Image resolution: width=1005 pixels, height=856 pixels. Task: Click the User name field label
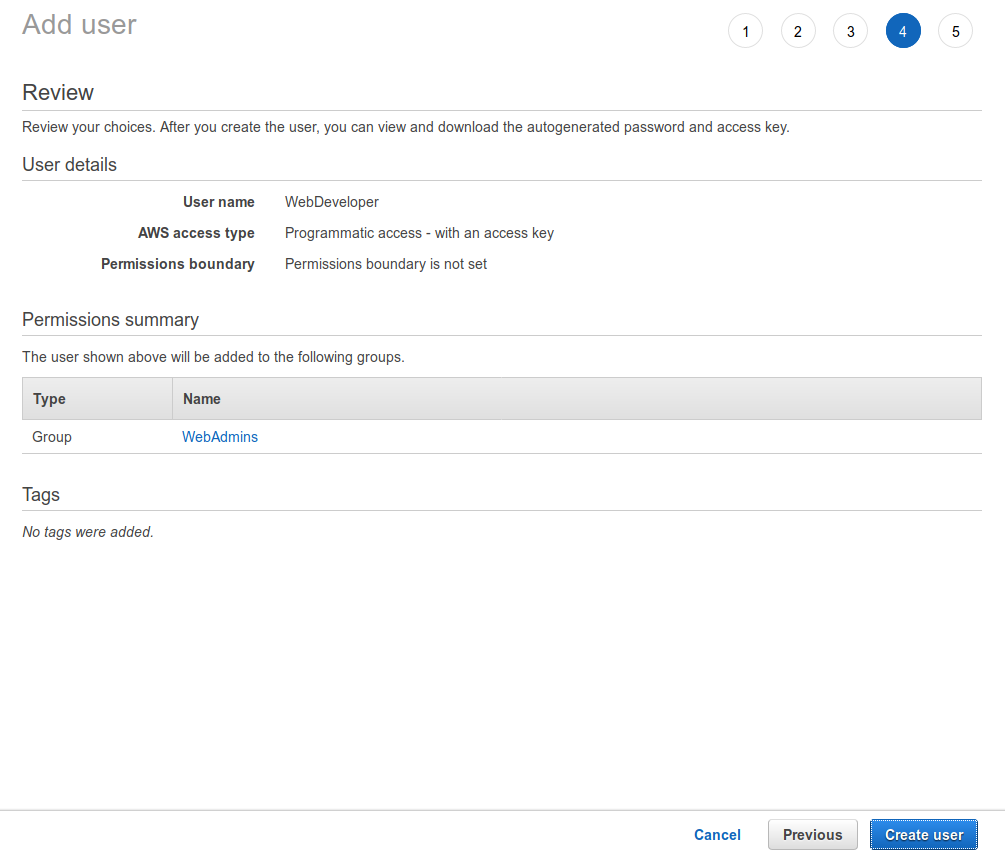[219, 202]
